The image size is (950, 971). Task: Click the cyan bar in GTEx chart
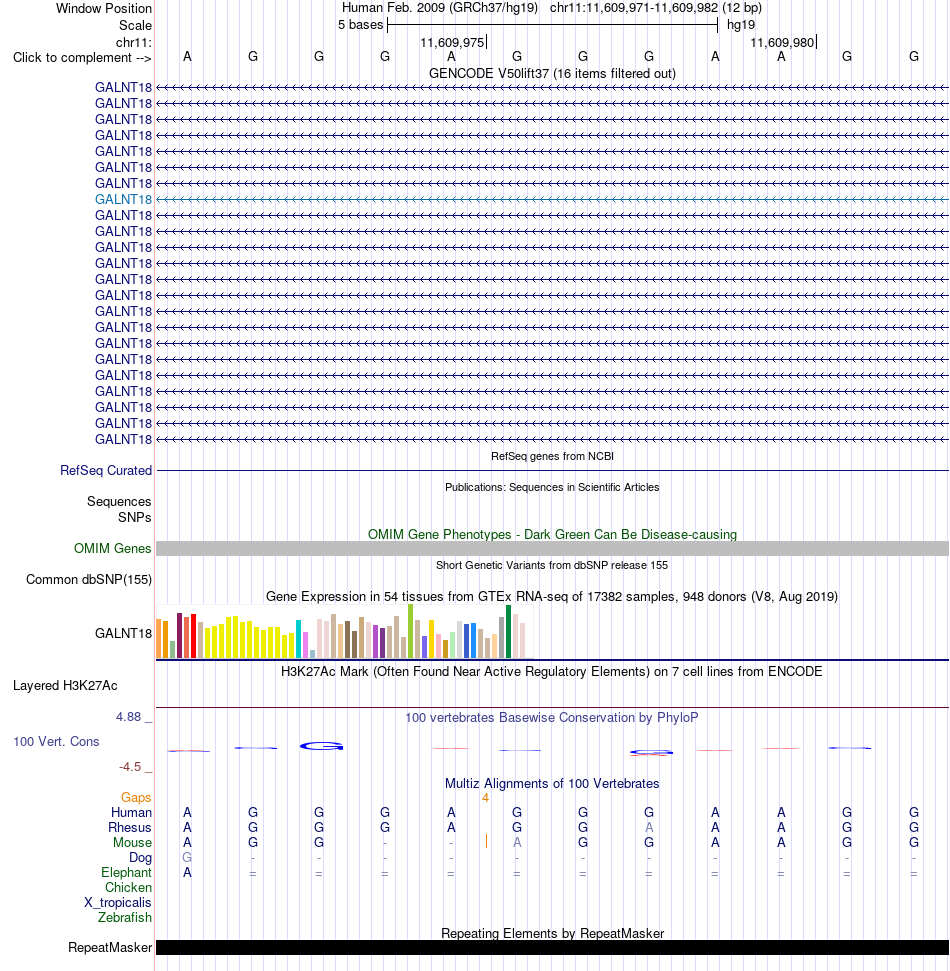click(x=299, y=638)
